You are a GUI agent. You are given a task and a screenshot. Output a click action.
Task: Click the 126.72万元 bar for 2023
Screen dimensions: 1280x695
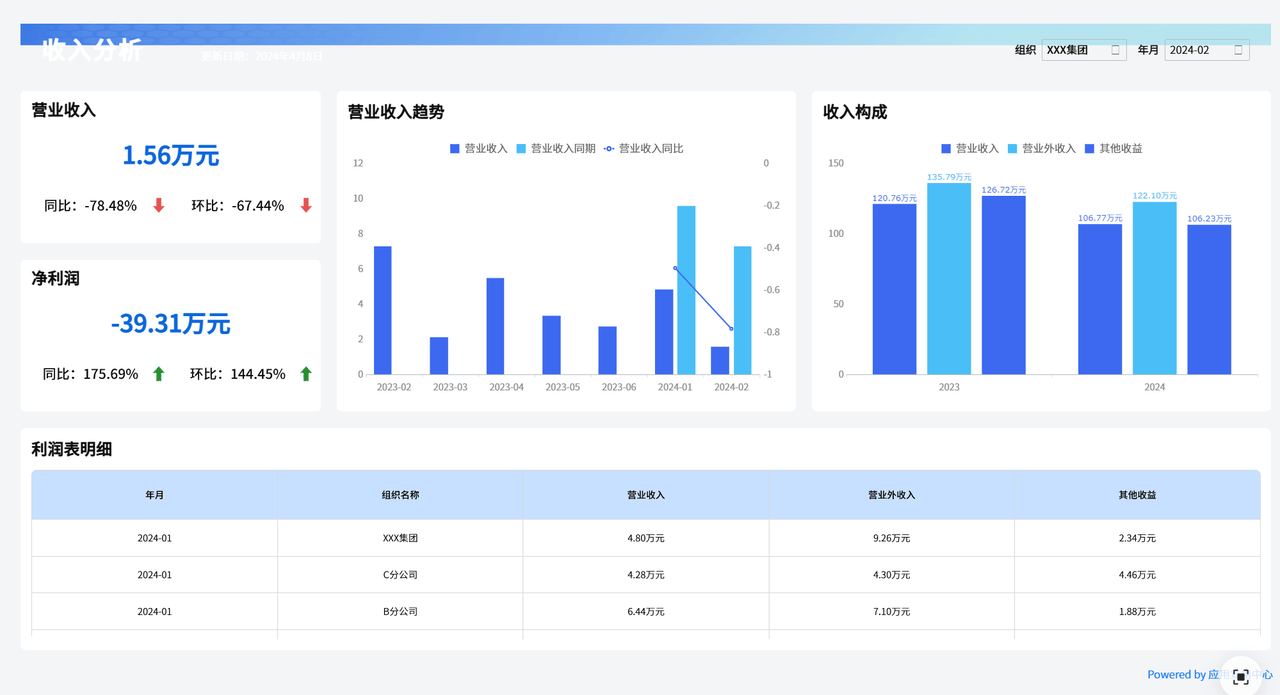(x=1004, y=285)
